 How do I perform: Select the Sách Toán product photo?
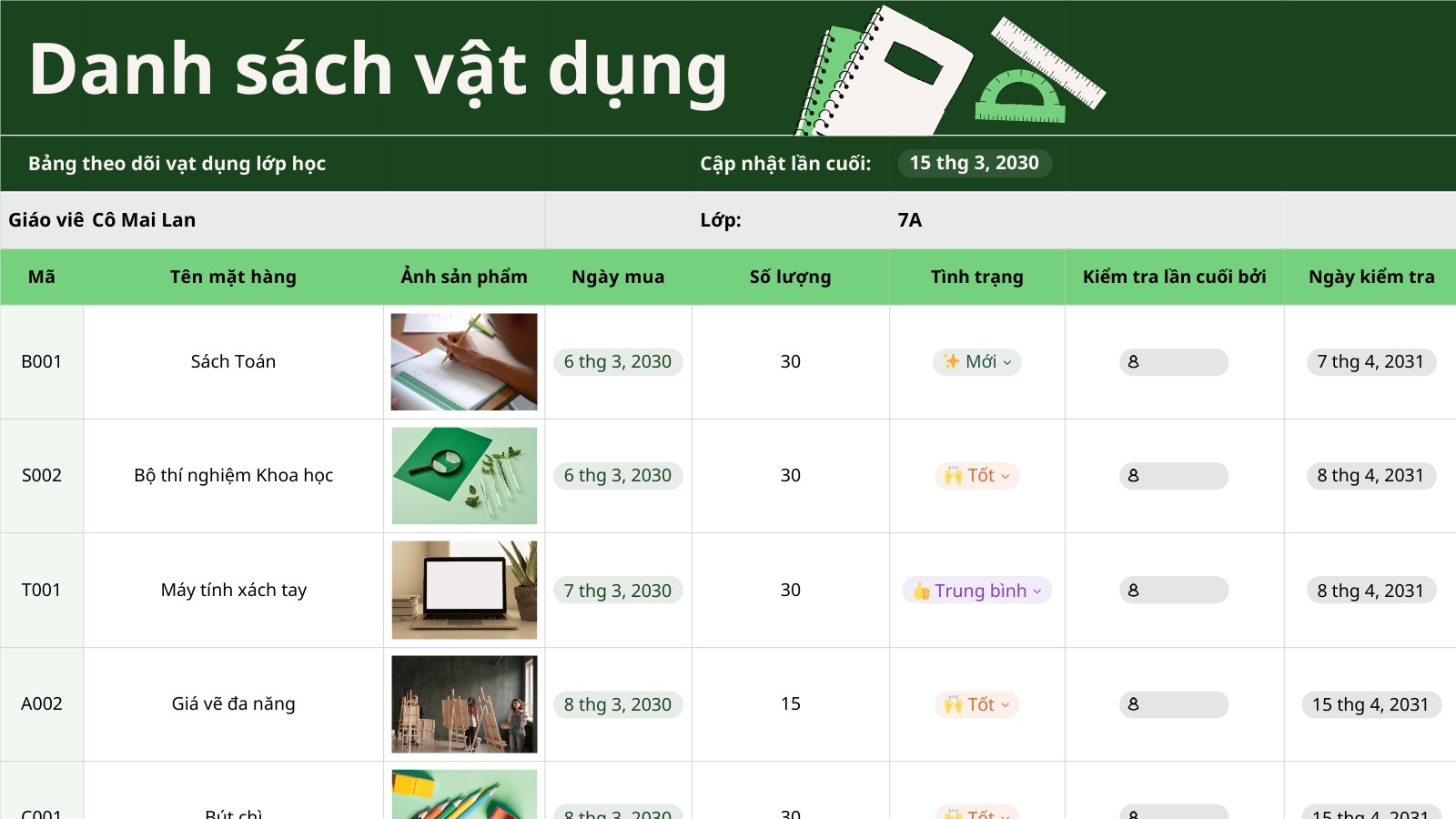(x=464, y=362)
